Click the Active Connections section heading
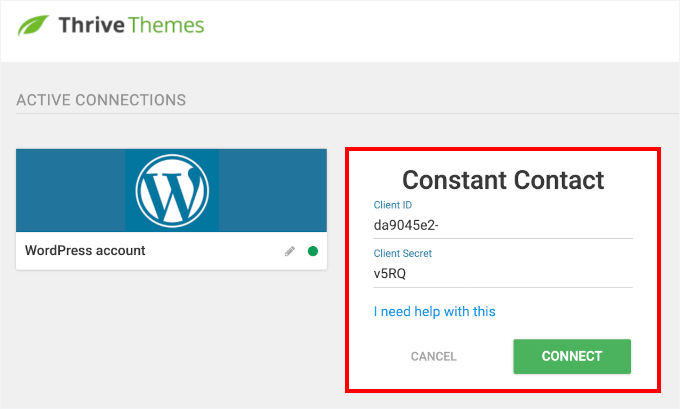Viewport: 680px width, 409px height. [x=101, y=100]
